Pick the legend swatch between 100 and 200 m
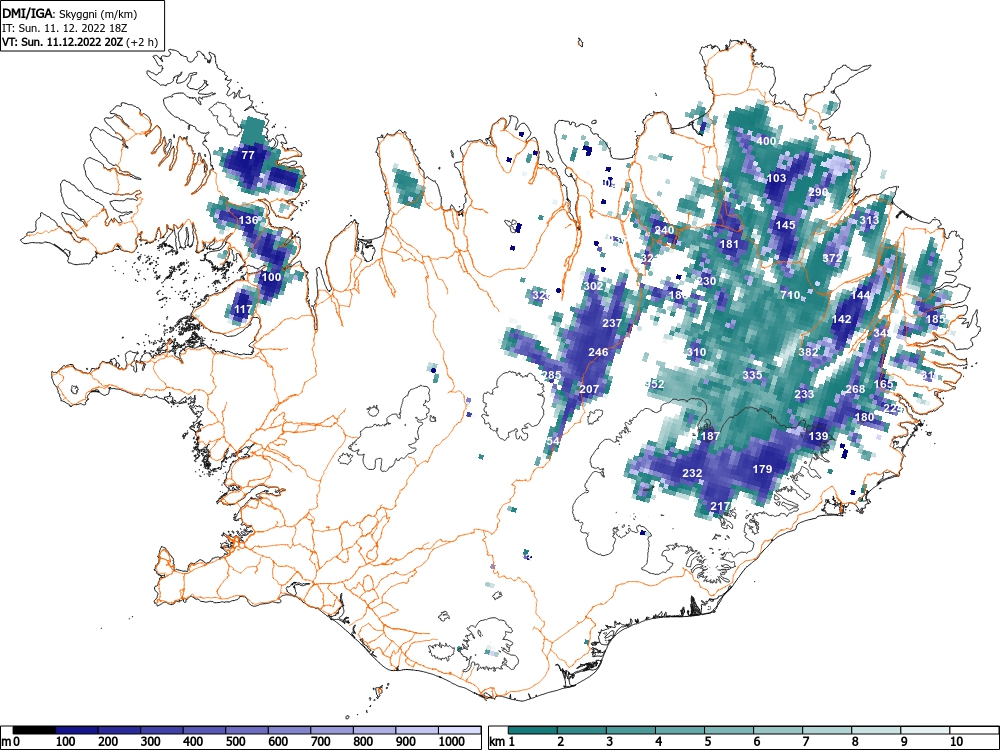 [x=77, y=730]
